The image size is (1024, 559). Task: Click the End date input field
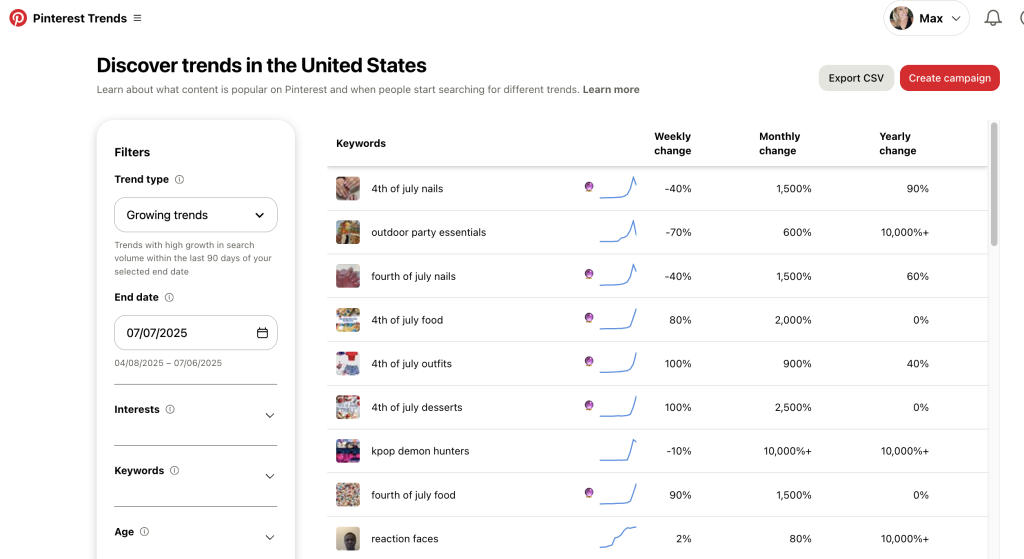pyautogui.click(x=185, y=333)
